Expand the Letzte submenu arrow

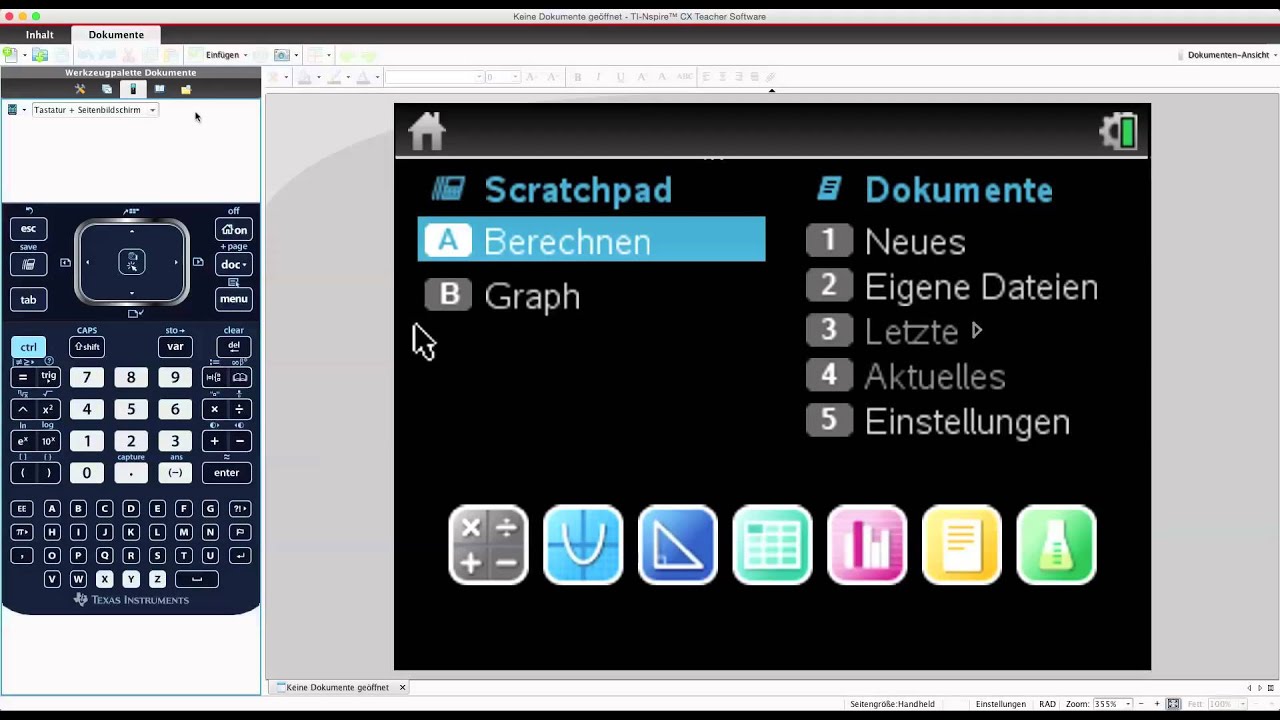977,330
